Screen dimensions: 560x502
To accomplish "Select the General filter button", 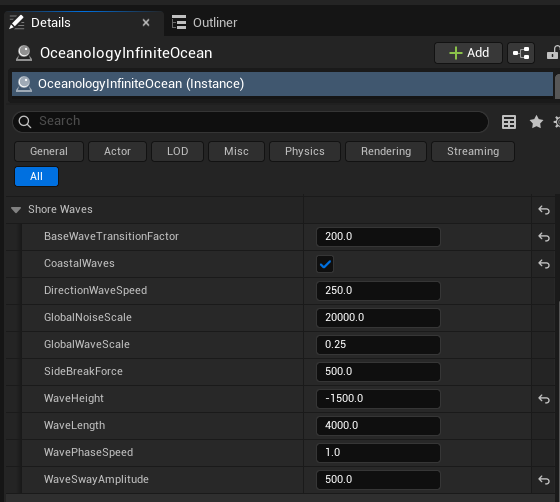I will (49, 151).
